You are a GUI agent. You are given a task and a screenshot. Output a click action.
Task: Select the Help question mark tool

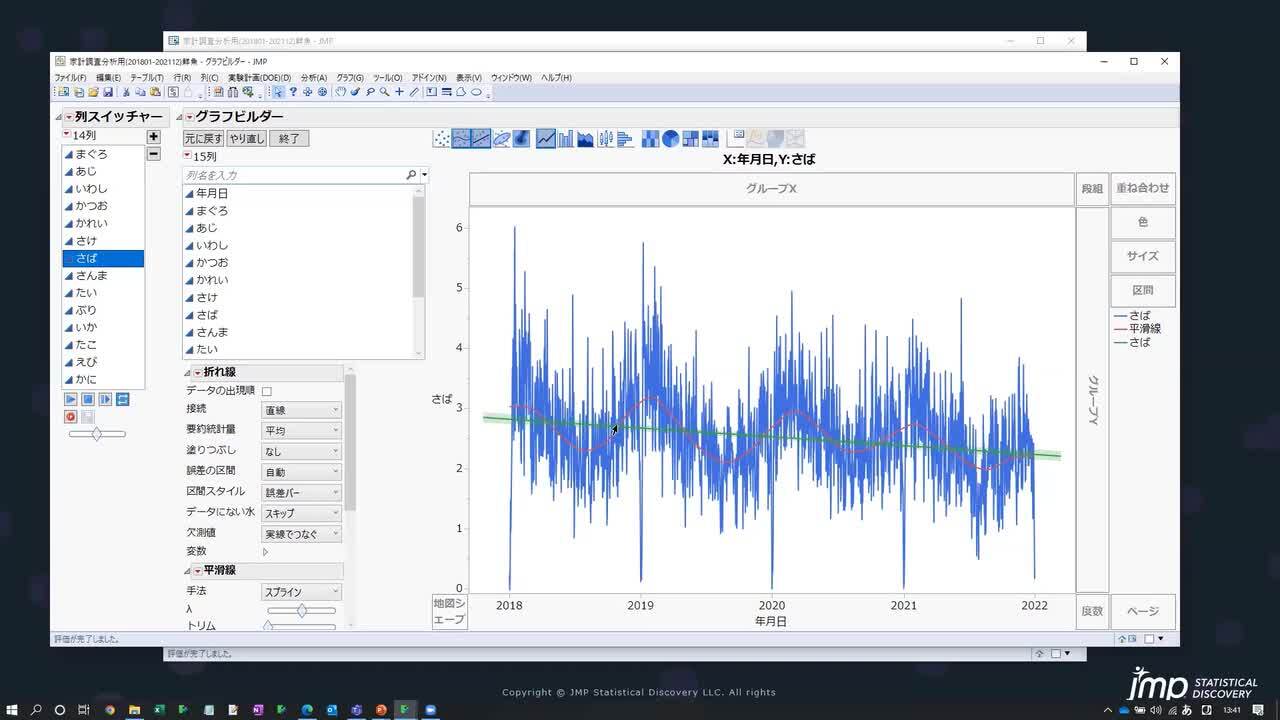click(293, 92)
